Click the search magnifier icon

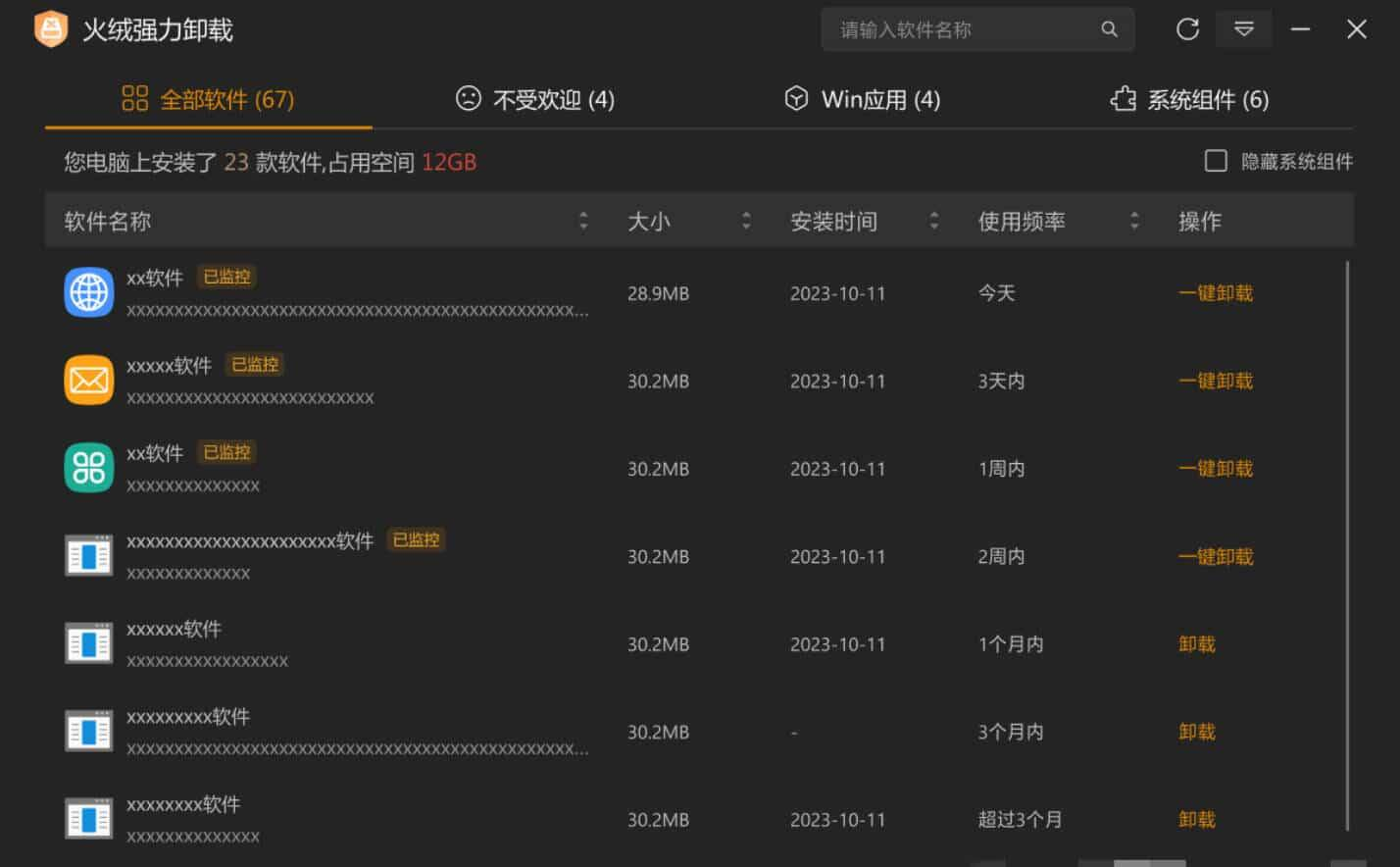[x=1109, y=29]
